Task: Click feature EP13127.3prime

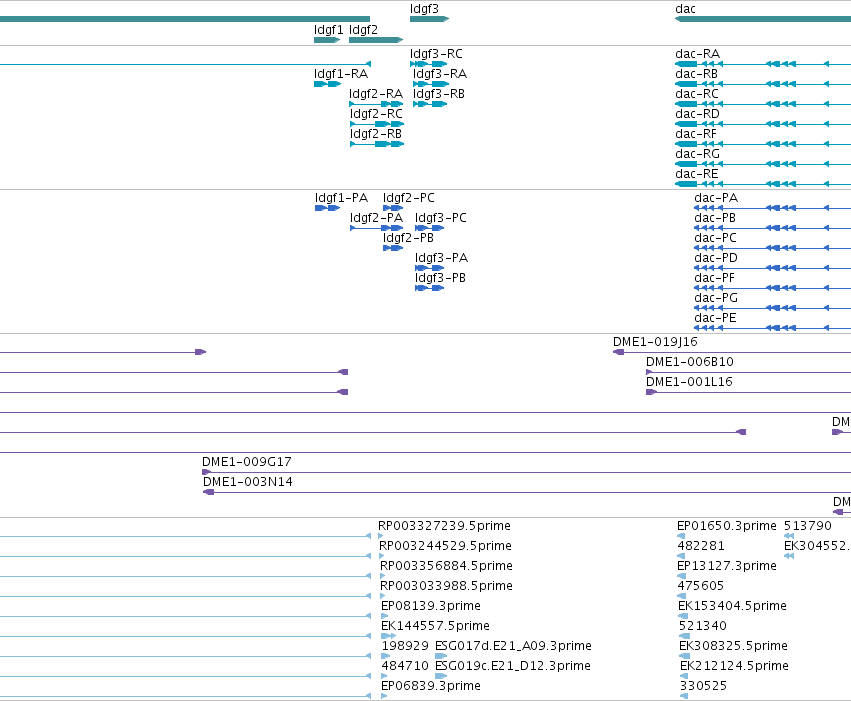Action: click(x=727, y=566)
